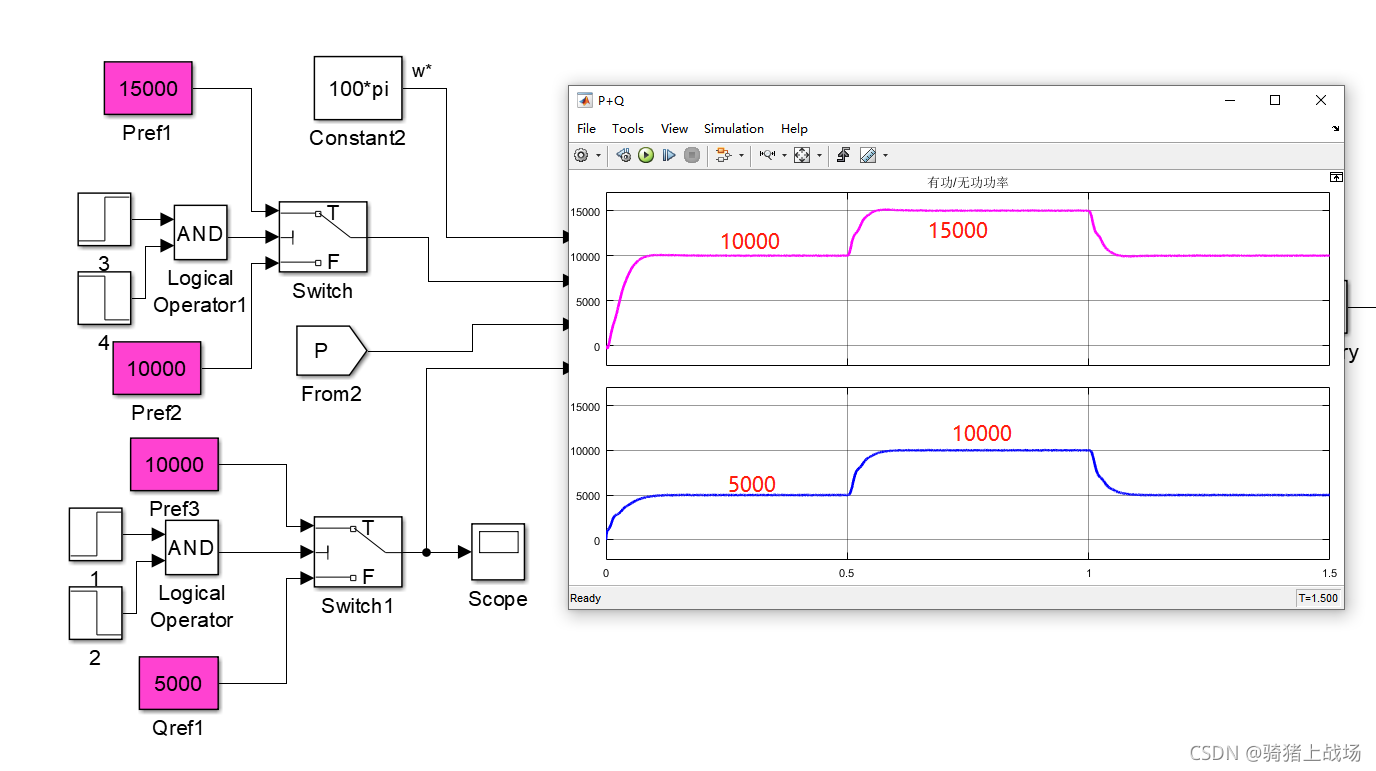Open the Simulation menu
This screenshot has width=1376, height=771.
(x=734, y=128)
